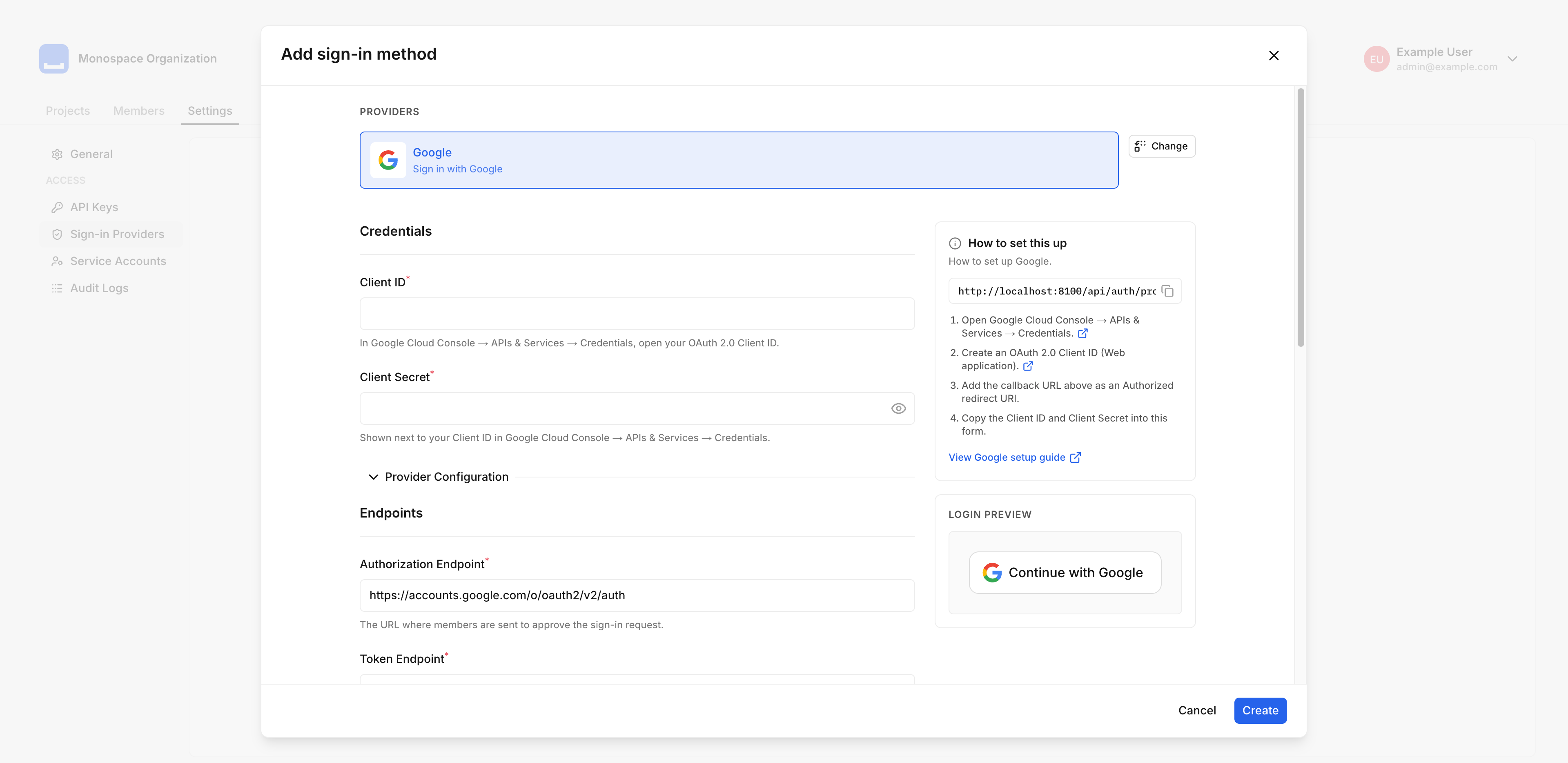Close the Add sign-in method dialog
1568x763 pixels.
[x=1274, y=56]
